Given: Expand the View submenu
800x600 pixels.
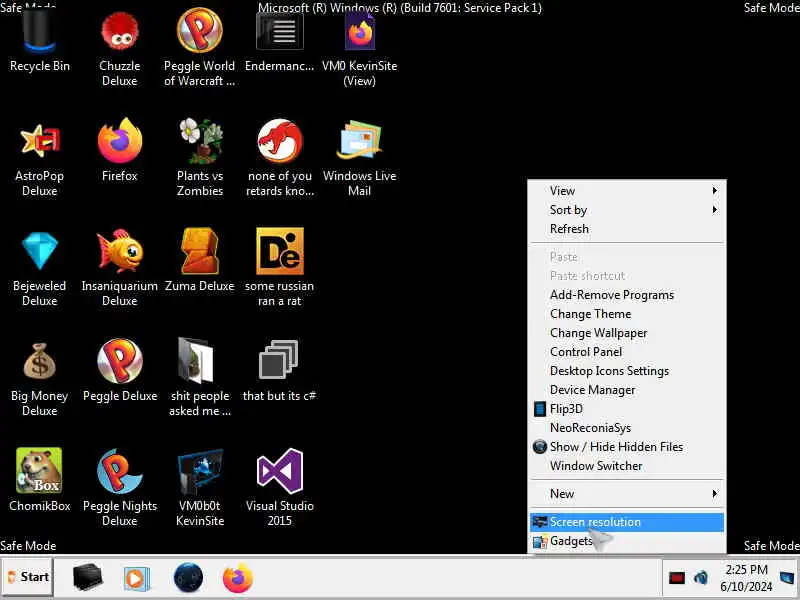Looking at the screenshot, I should point(627,190).
